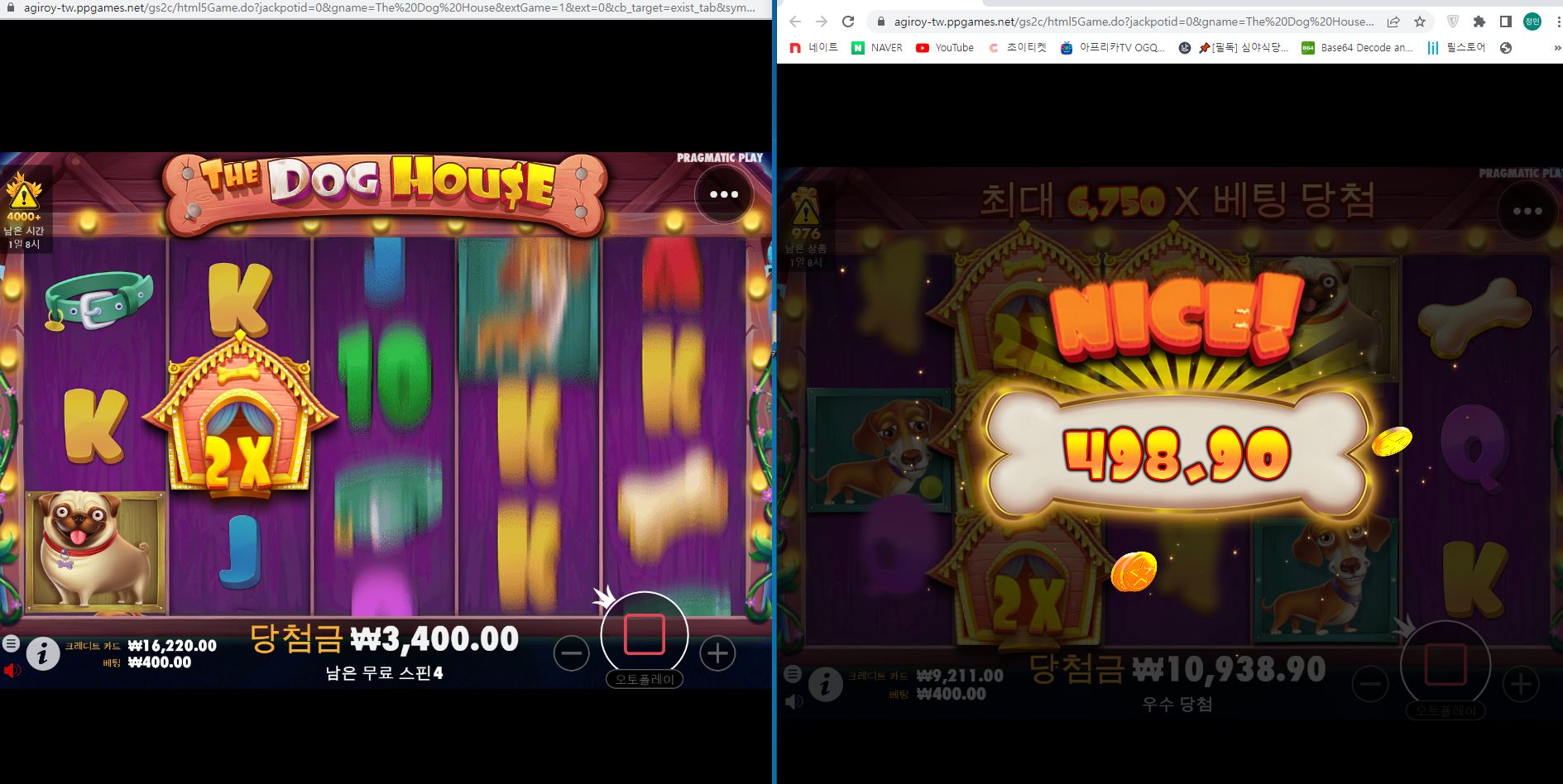Decrease the bet with minus button, left game
1563x784 pixels.
(571, 654)
